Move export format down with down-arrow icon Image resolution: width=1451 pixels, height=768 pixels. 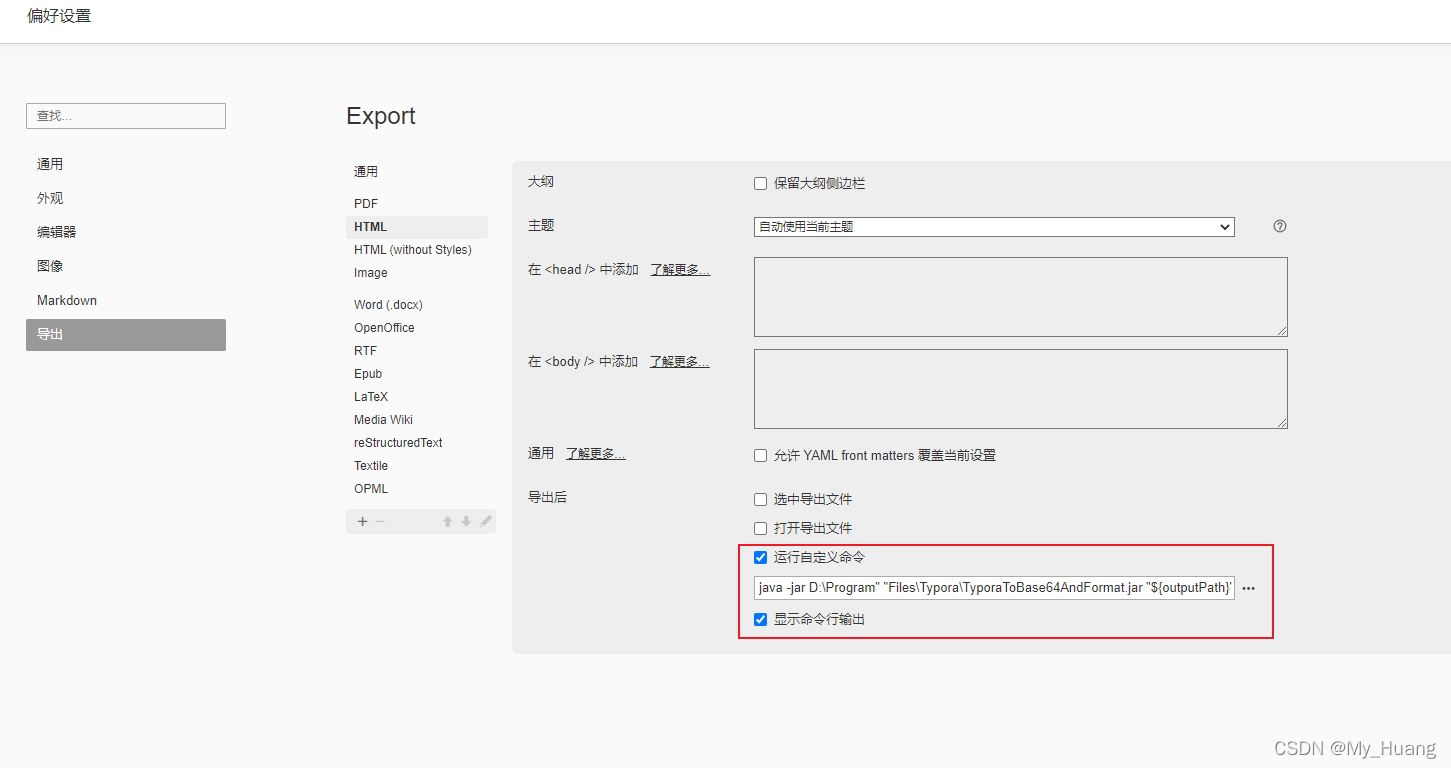(465, 521)
